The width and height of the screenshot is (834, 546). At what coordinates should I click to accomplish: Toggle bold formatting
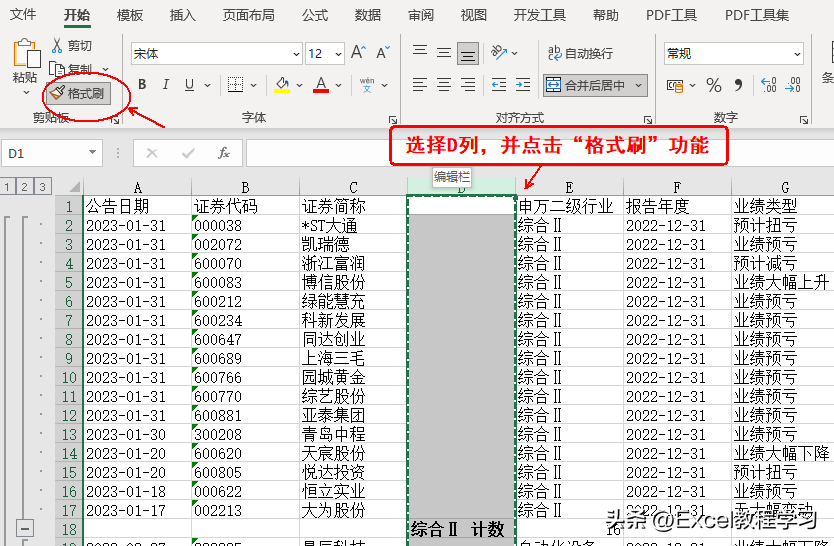(142, 85)
